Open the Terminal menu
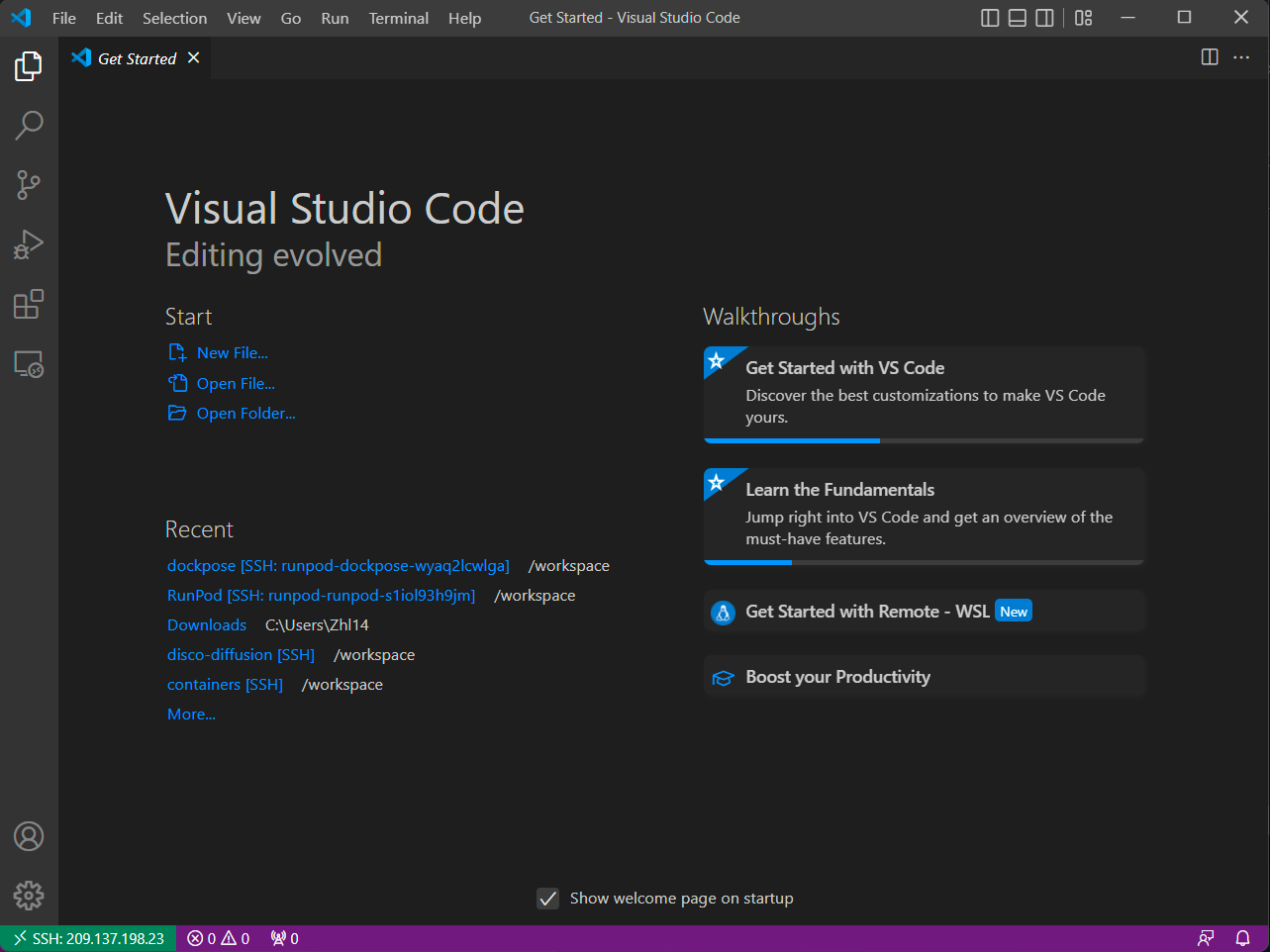1270x952 pixels. [398, 18]
